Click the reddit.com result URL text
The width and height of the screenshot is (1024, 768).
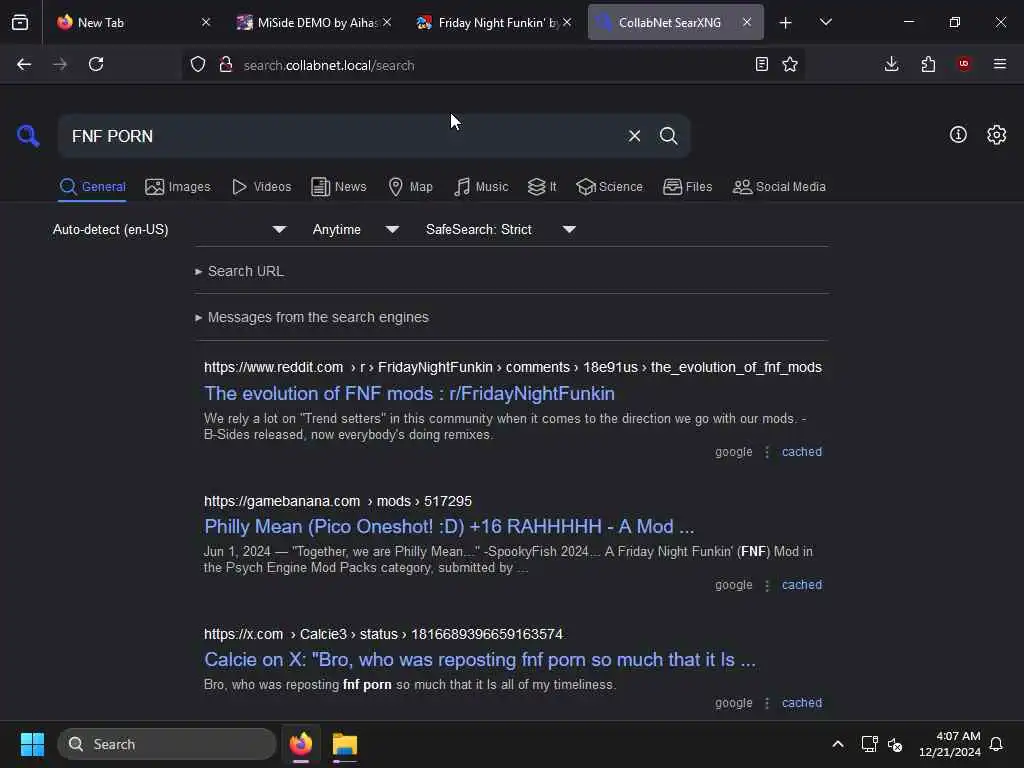point(513,368)
